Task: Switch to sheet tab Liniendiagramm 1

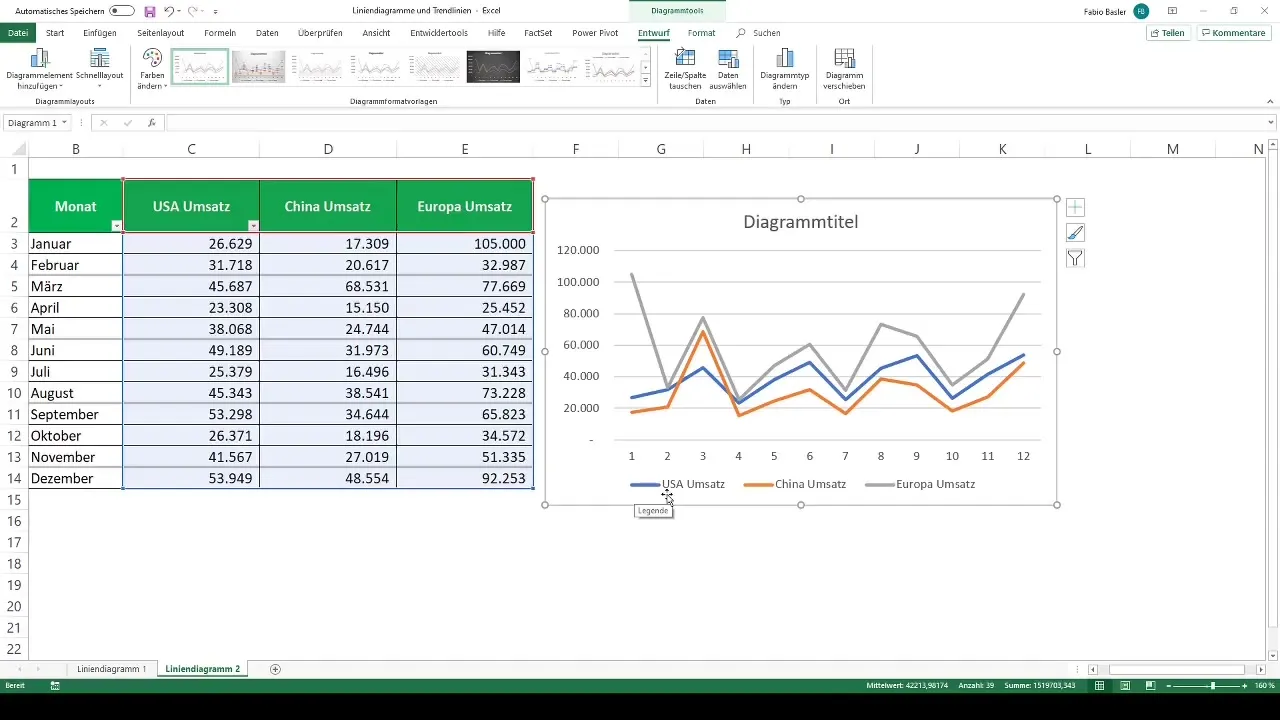Action: pyautogui.click(x=112, y=668)
